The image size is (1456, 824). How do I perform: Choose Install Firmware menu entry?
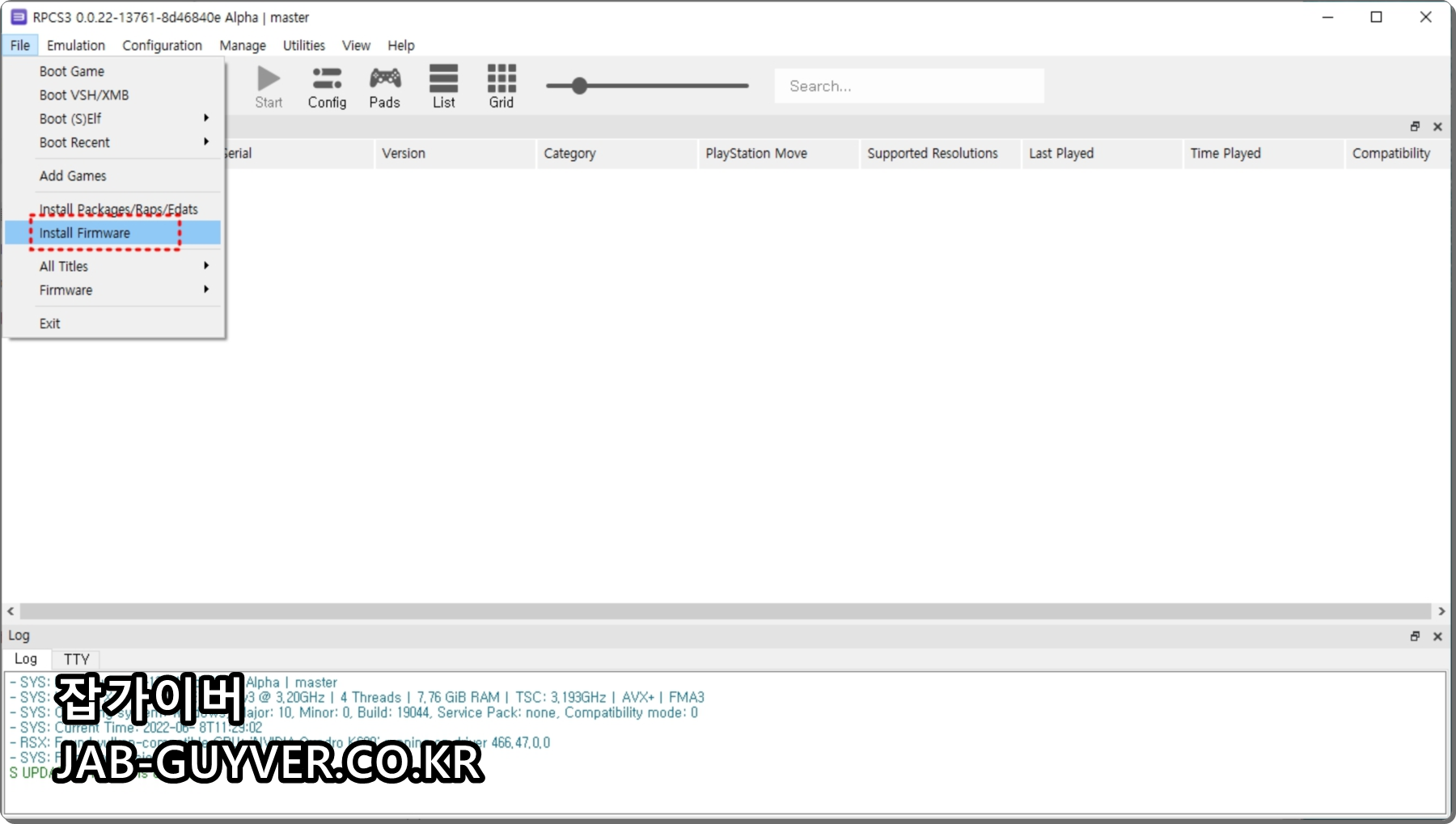tap(113, 233)
